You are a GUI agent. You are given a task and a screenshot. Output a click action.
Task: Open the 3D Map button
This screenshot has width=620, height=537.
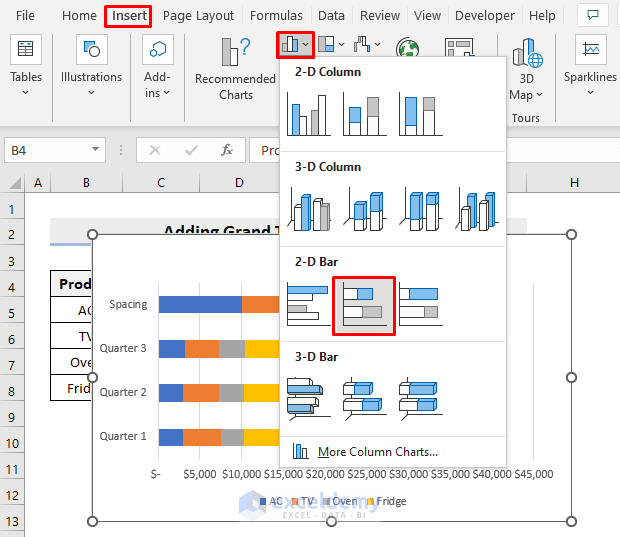pos(526,70)
